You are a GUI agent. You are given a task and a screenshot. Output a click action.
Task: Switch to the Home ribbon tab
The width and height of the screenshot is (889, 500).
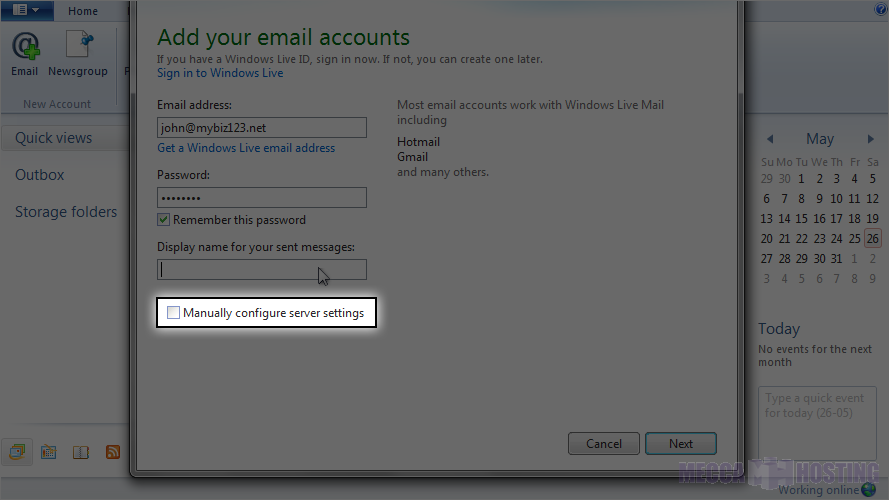pos(83,11)
